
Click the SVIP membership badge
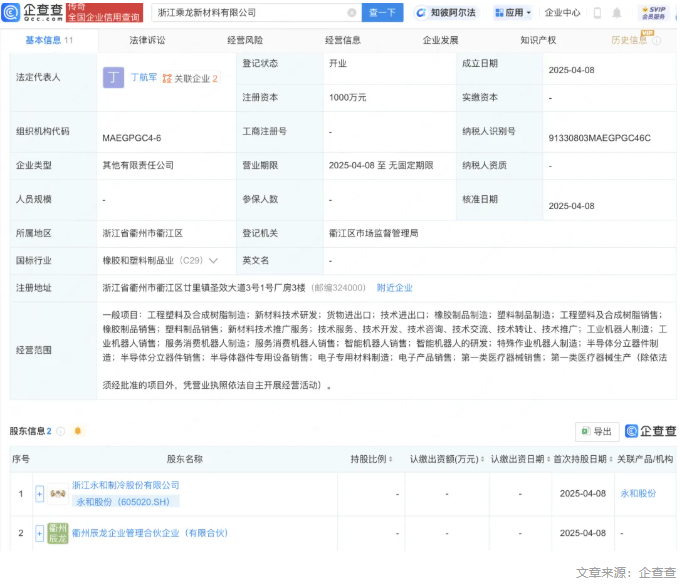(x=654, y=13)
